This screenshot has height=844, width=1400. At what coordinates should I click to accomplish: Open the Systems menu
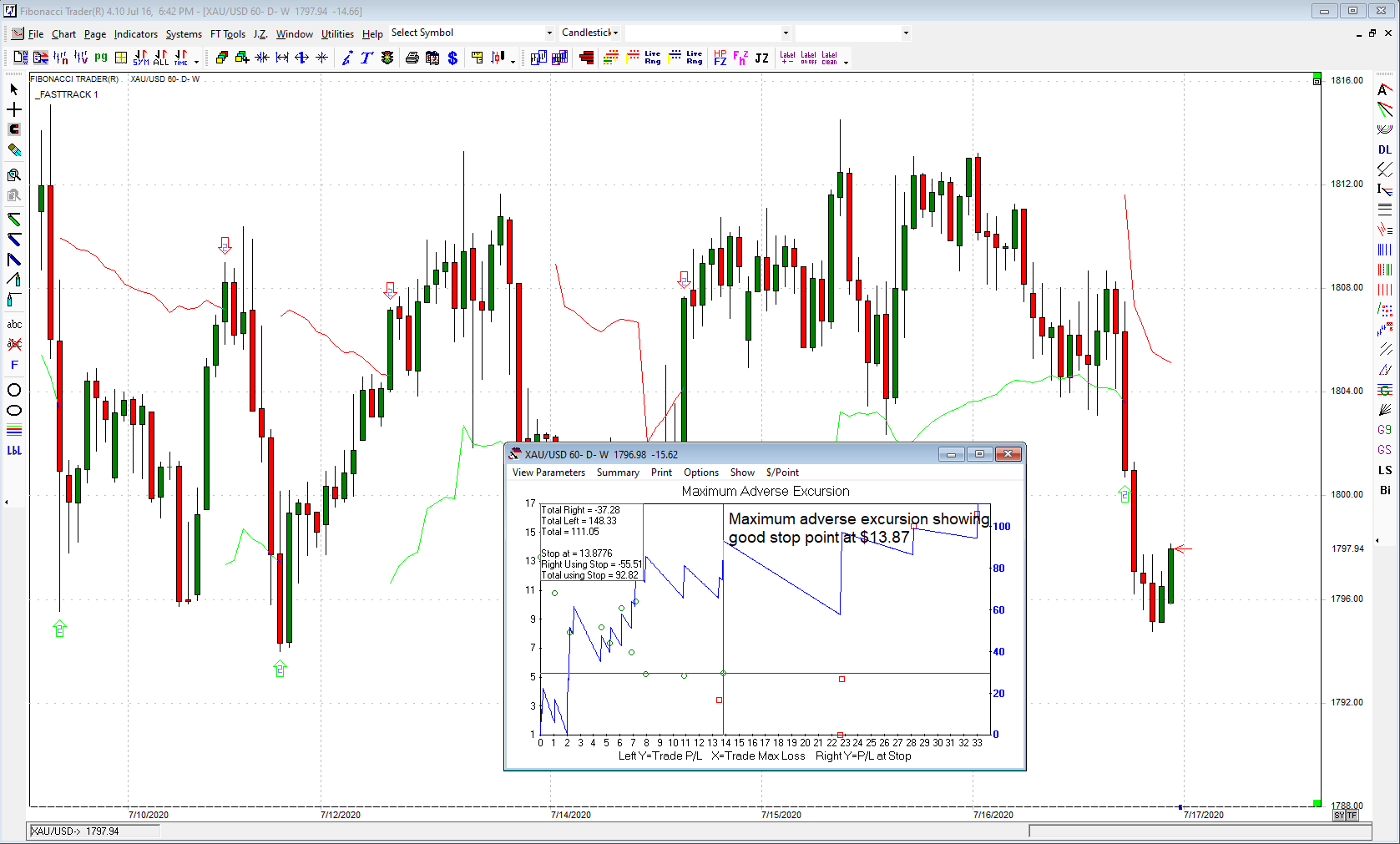click(184, 34)
